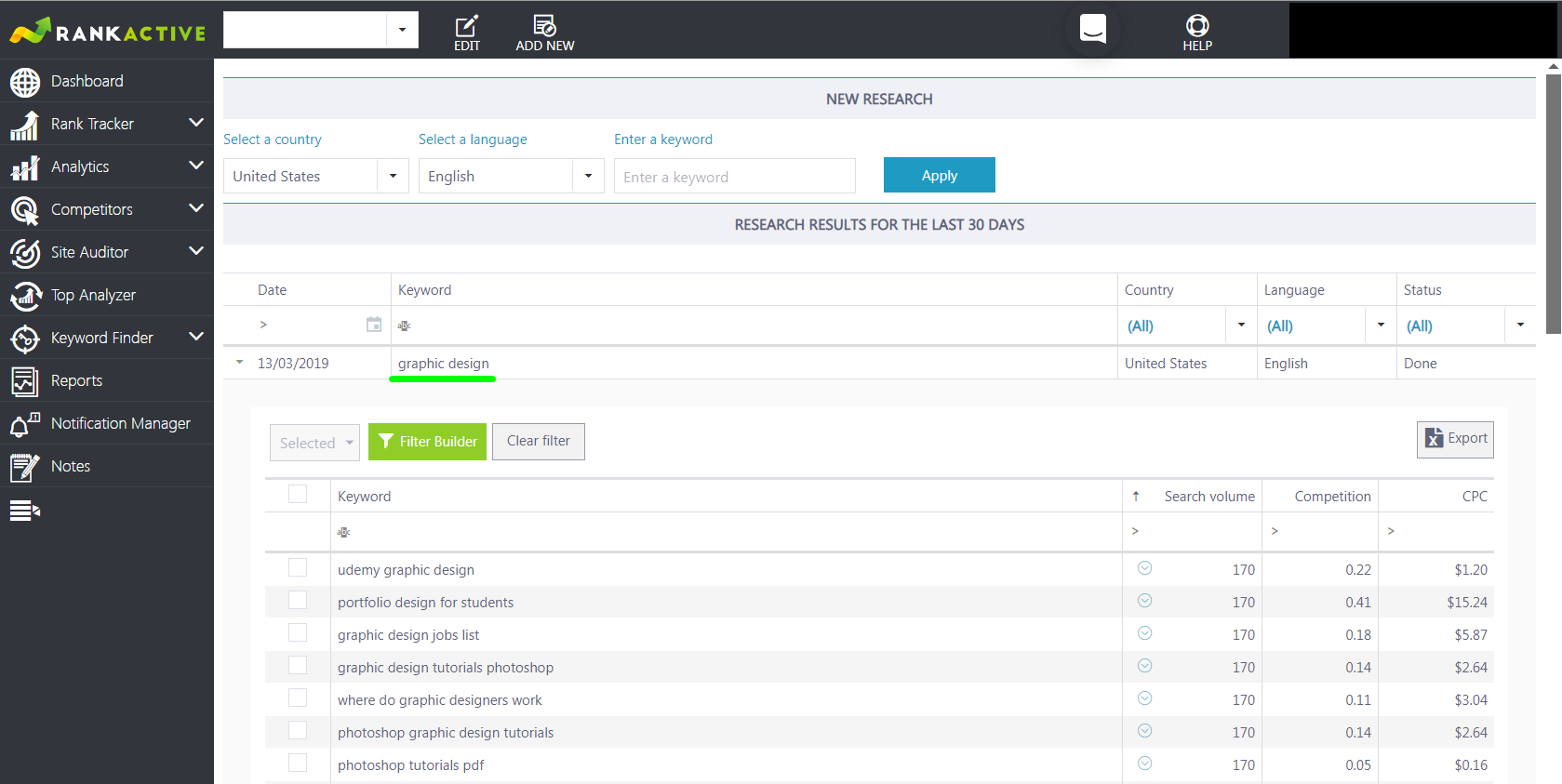Open the chat message icon in header
The height and width of the screenshot is (784, 1562).
pos(1093,28)
